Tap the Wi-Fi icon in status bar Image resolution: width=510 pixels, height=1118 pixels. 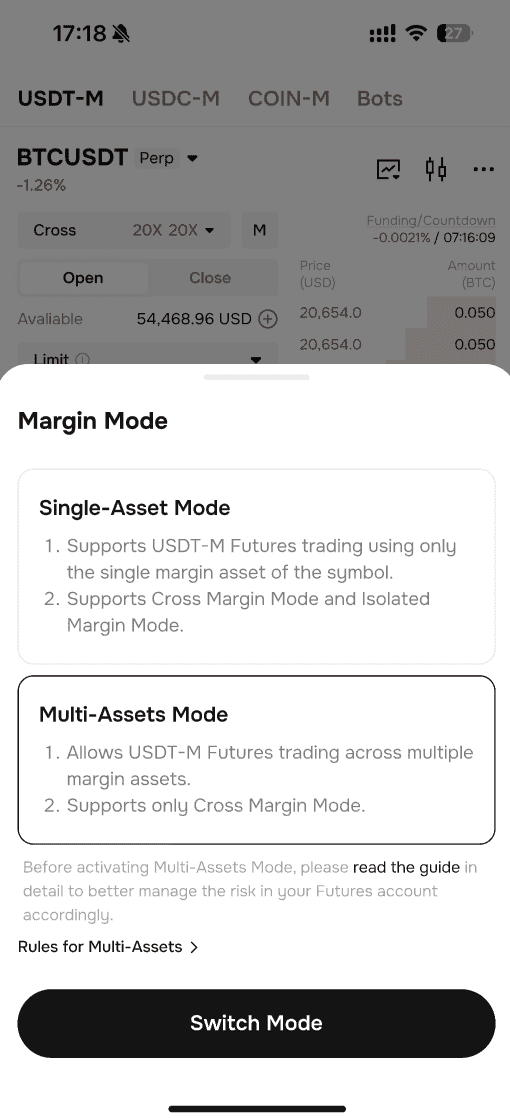click(414, 33)
